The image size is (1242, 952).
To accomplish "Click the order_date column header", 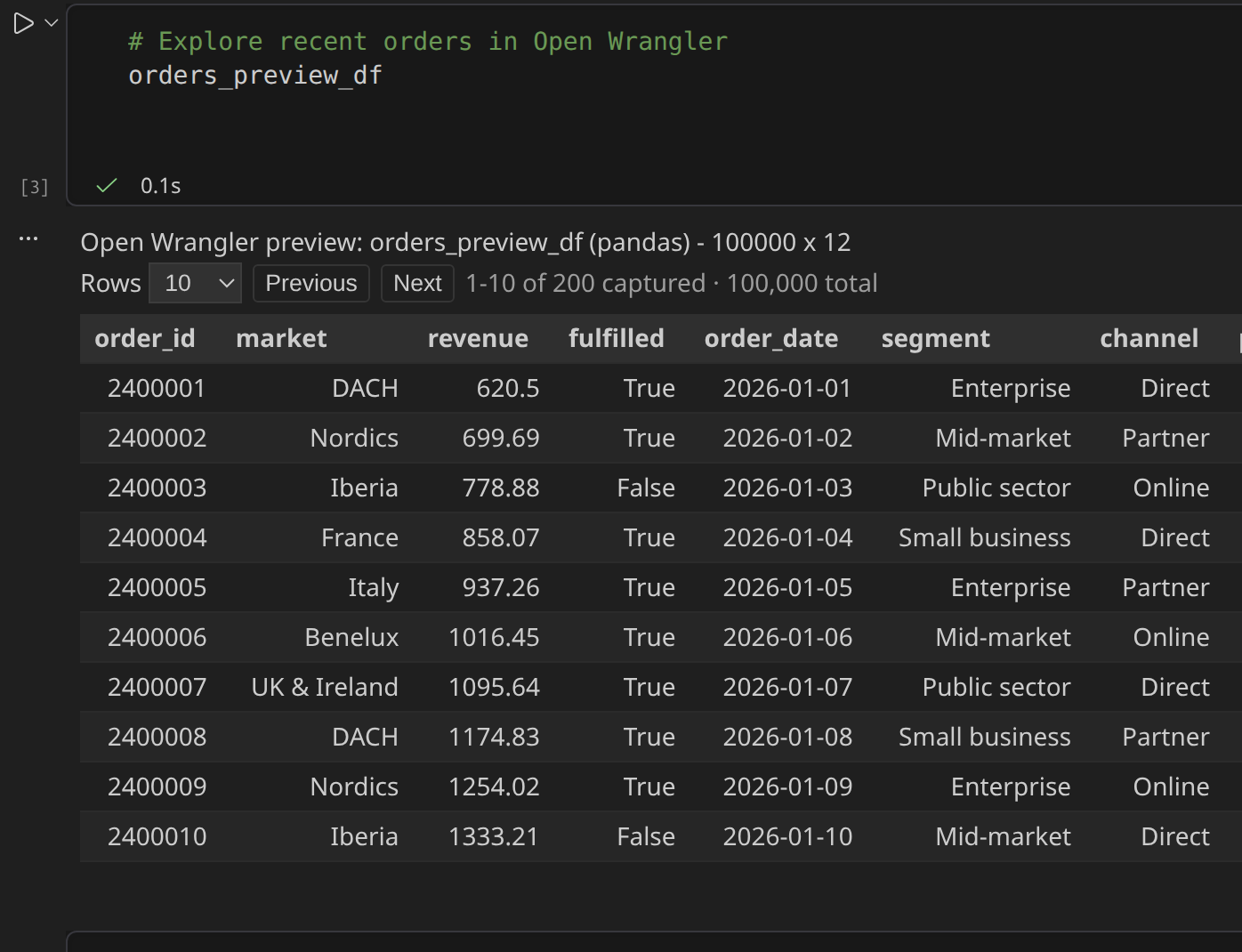I will [771, 338].
